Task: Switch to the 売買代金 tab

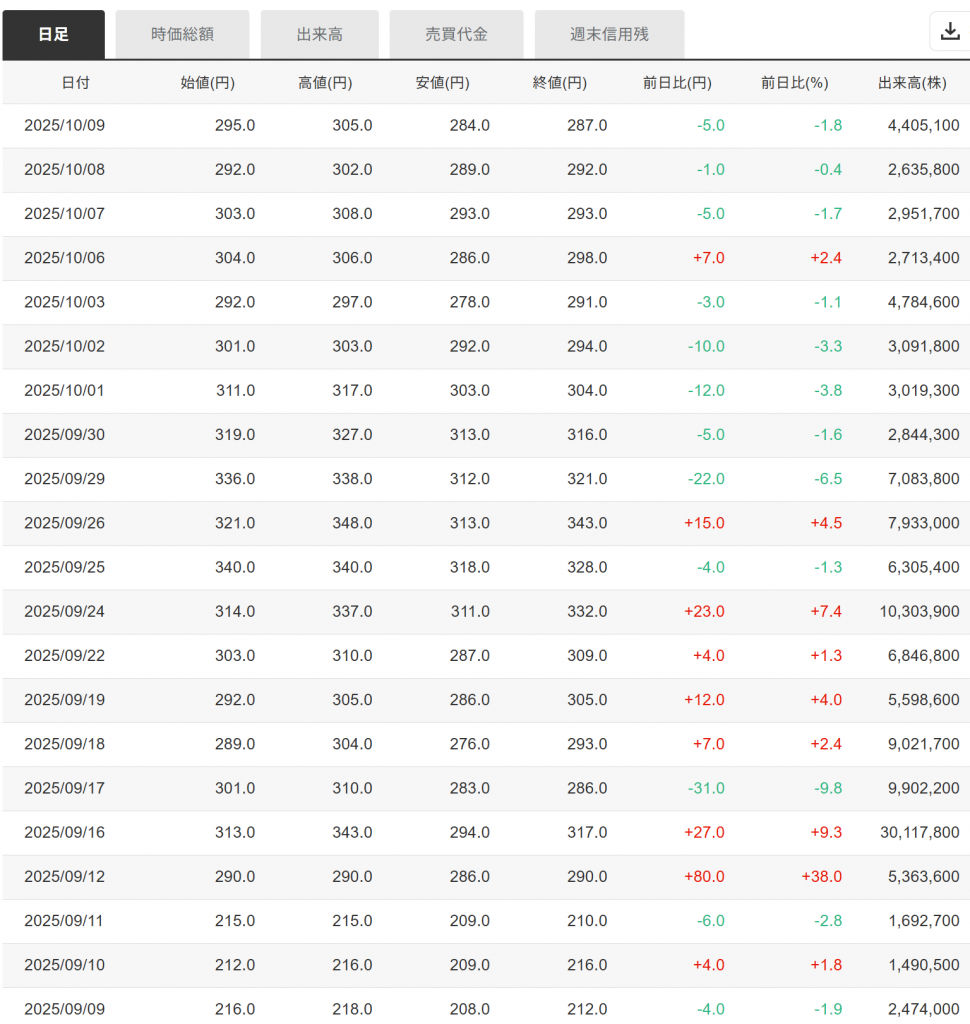Action: click(x=456, y=34)
